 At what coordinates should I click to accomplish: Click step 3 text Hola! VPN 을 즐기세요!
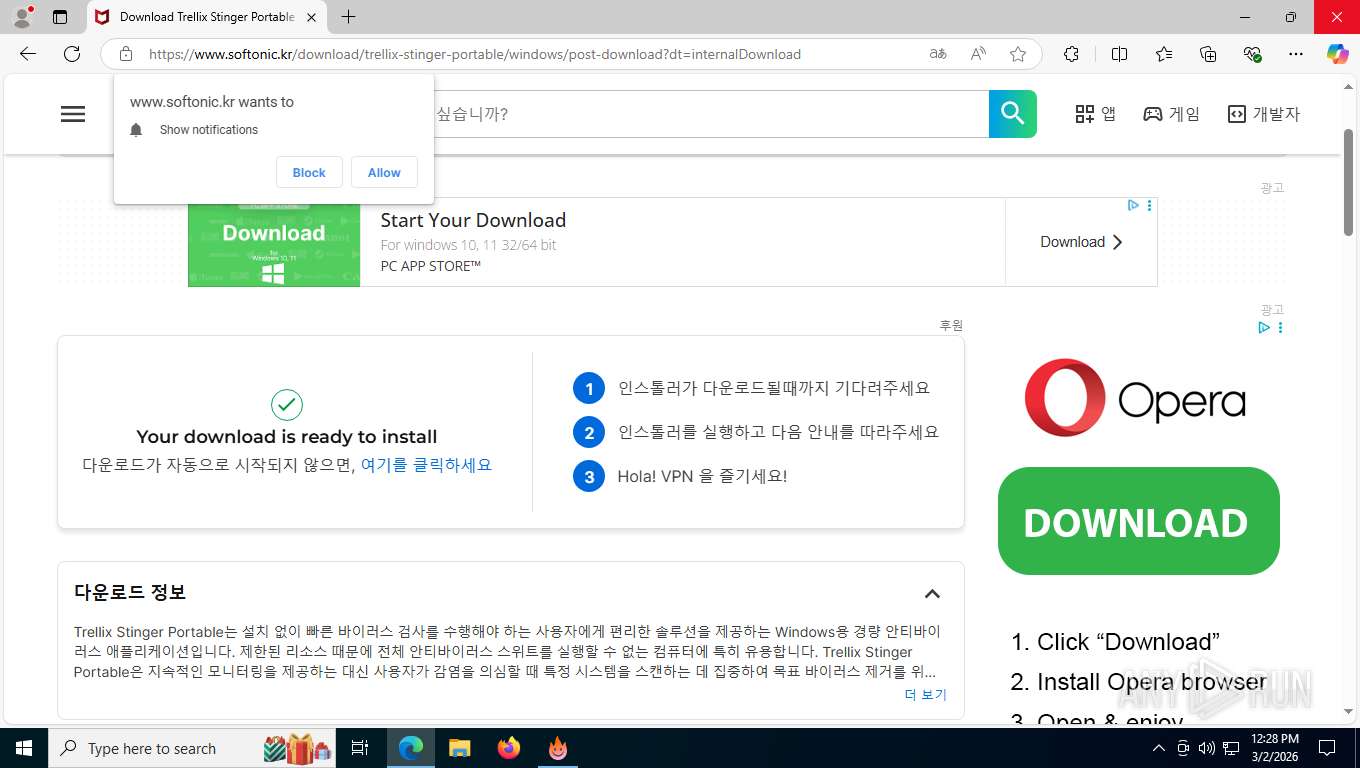(x=702, y=476)
